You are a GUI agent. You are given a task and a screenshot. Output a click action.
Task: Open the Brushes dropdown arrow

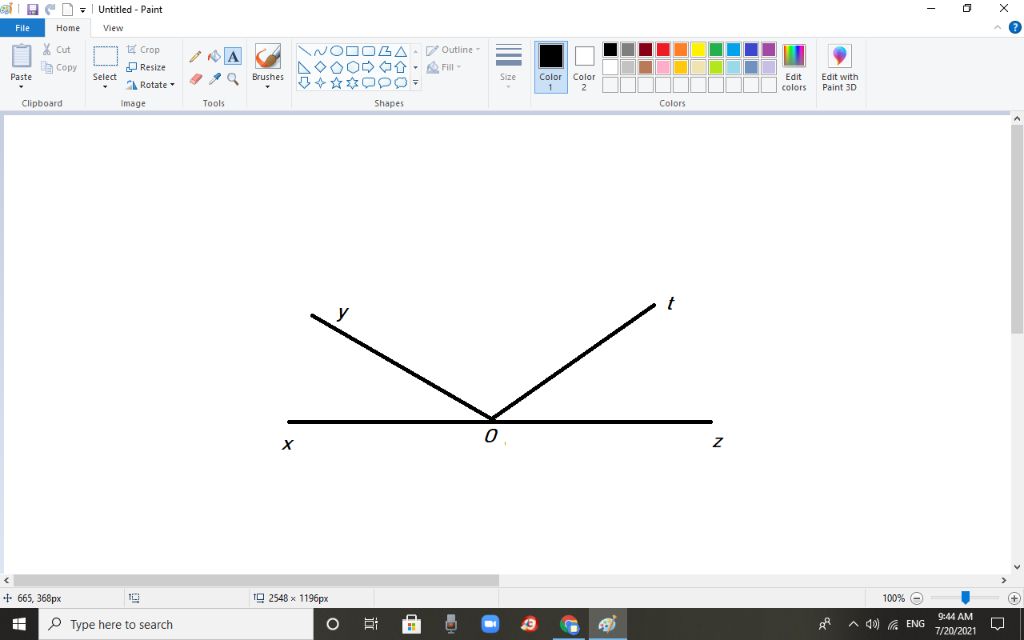tap(268, 87)
